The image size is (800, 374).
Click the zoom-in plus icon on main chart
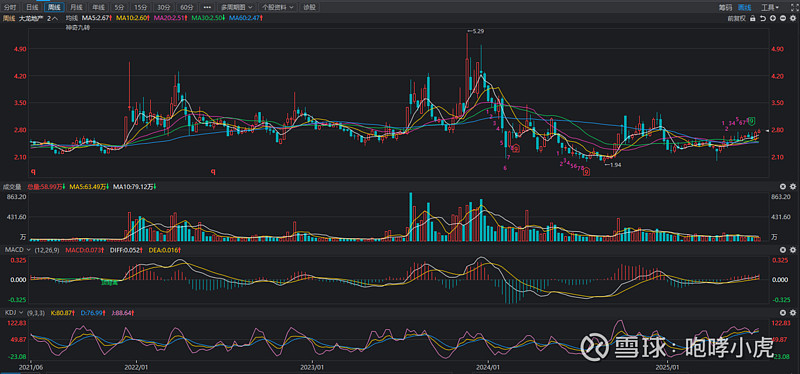click(x=773, y=18)
